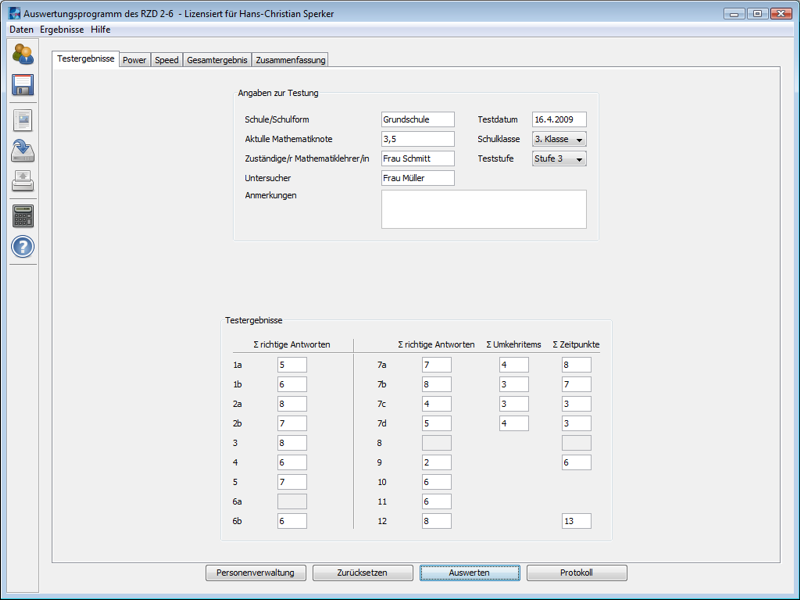Open the Hilfe menu
Screen dimensions: 800x600
(101, 30)
